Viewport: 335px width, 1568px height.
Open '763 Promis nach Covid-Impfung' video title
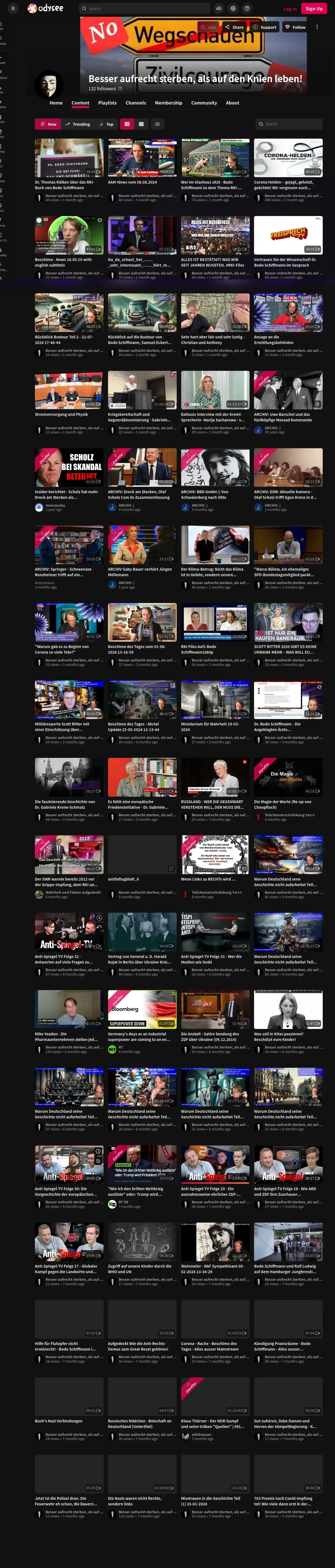pos(283,1501)
